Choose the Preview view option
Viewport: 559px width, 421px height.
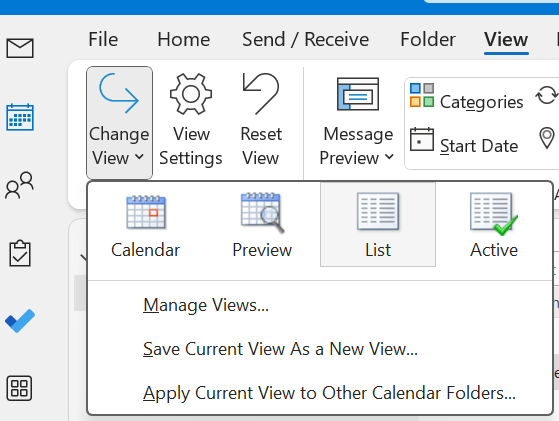coord(262,225)
